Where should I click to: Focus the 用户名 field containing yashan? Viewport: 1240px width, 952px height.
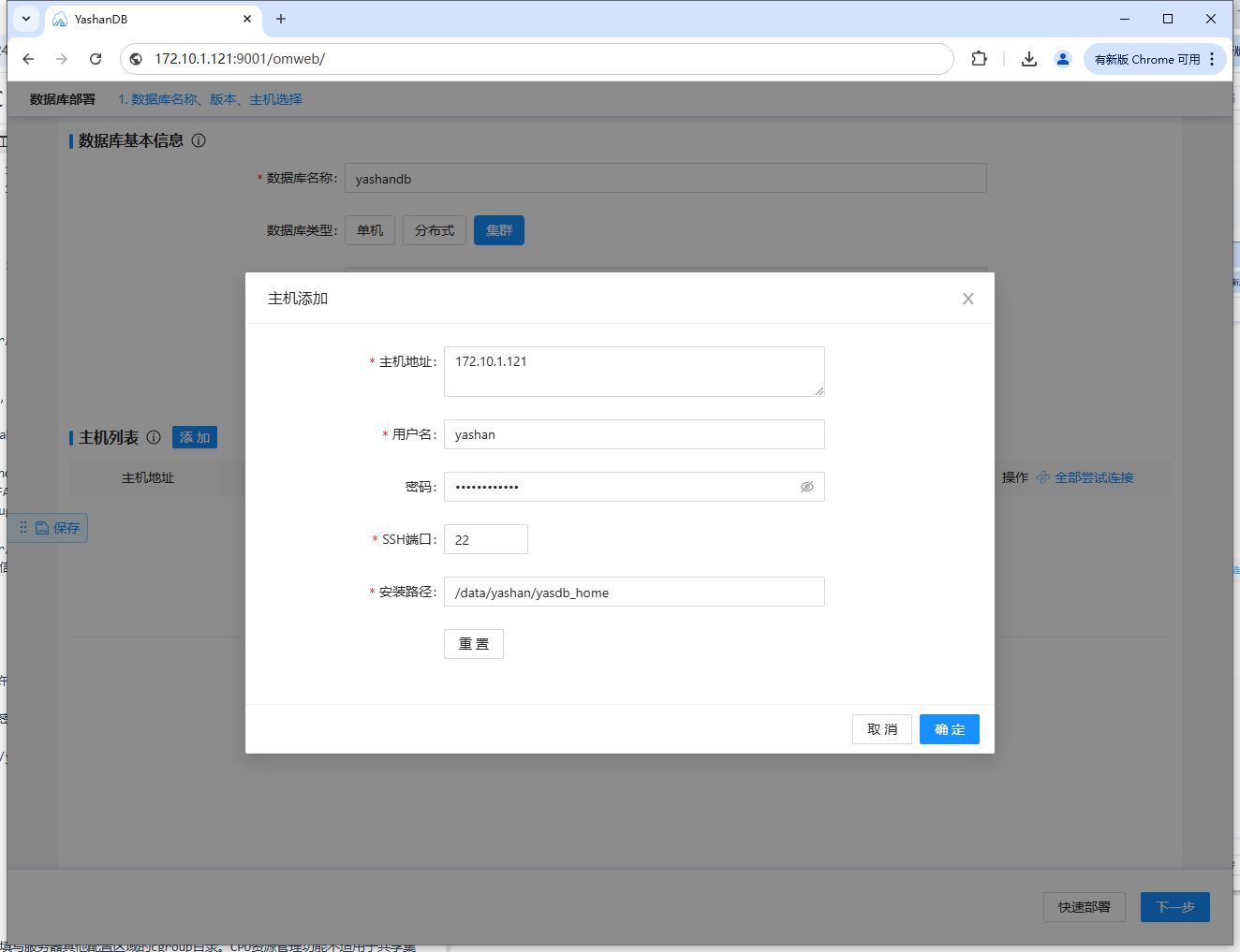(634, 434)
